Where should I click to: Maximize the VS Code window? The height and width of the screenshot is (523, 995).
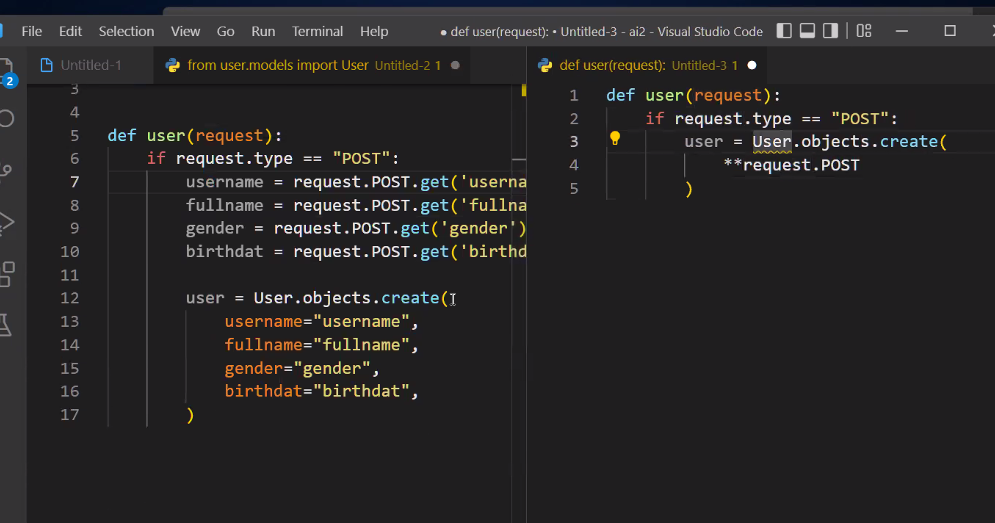click(950, 31)
